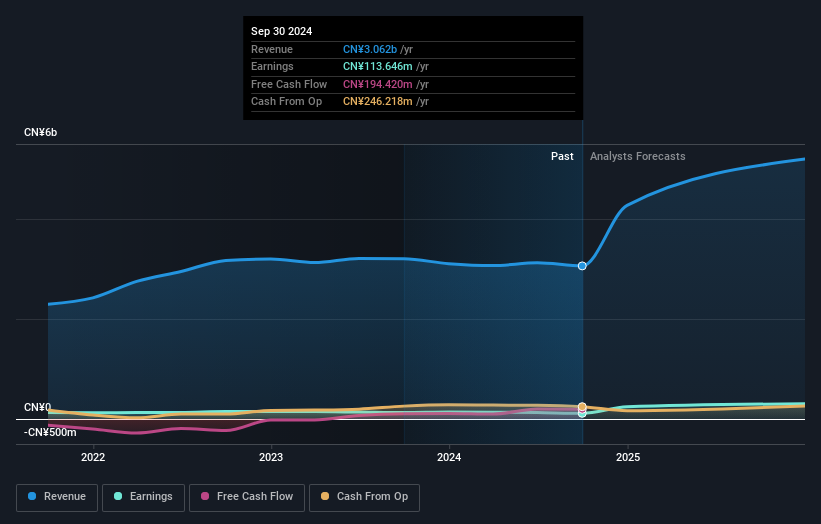Click the Sep 30 2024 tooltip date

[x=281, y=31]
